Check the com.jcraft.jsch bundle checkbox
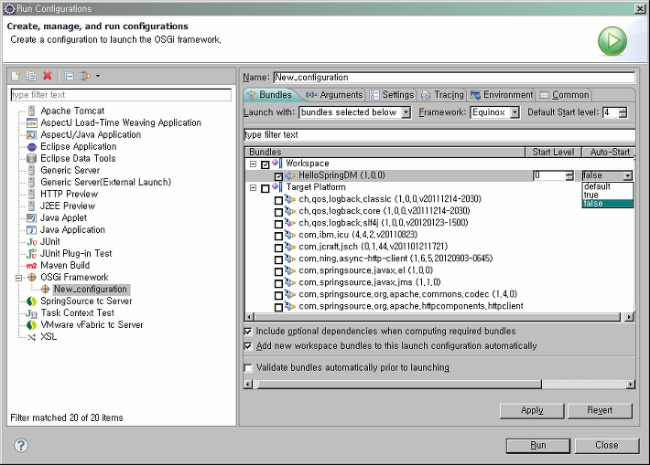This screenshot has height=465, width=650. click(x=279, y=248)
